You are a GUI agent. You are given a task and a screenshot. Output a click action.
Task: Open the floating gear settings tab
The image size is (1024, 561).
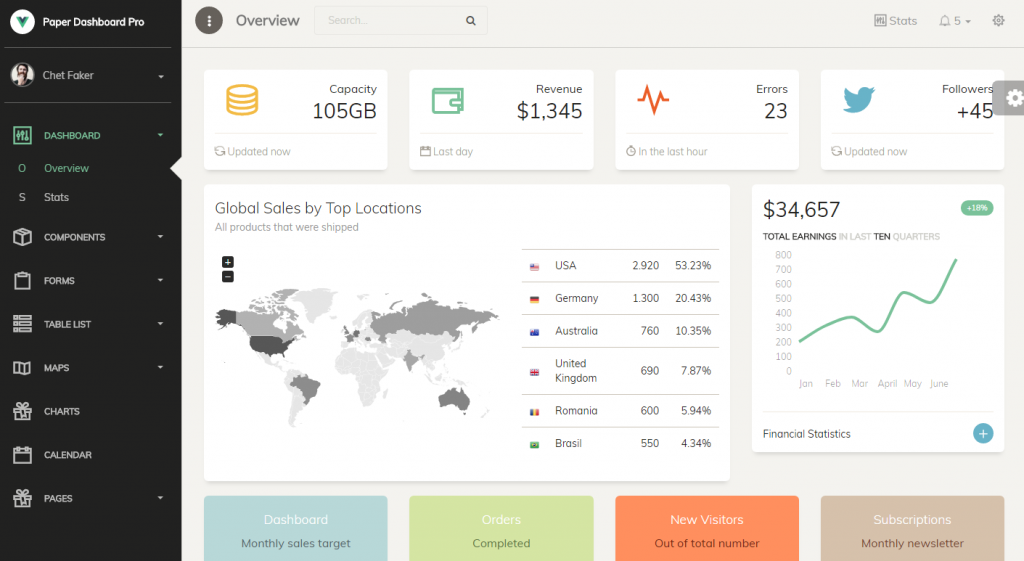pos(1013,97)
